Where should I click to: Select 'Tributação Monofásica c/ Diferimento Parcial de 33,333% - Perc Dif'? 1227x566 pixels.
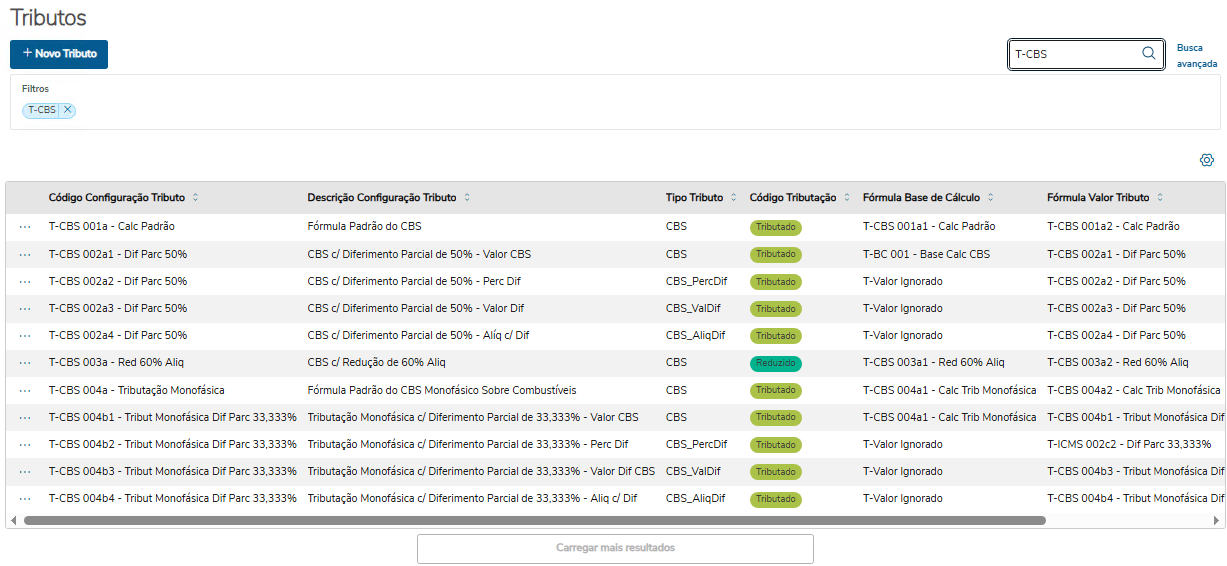(468, 444)
